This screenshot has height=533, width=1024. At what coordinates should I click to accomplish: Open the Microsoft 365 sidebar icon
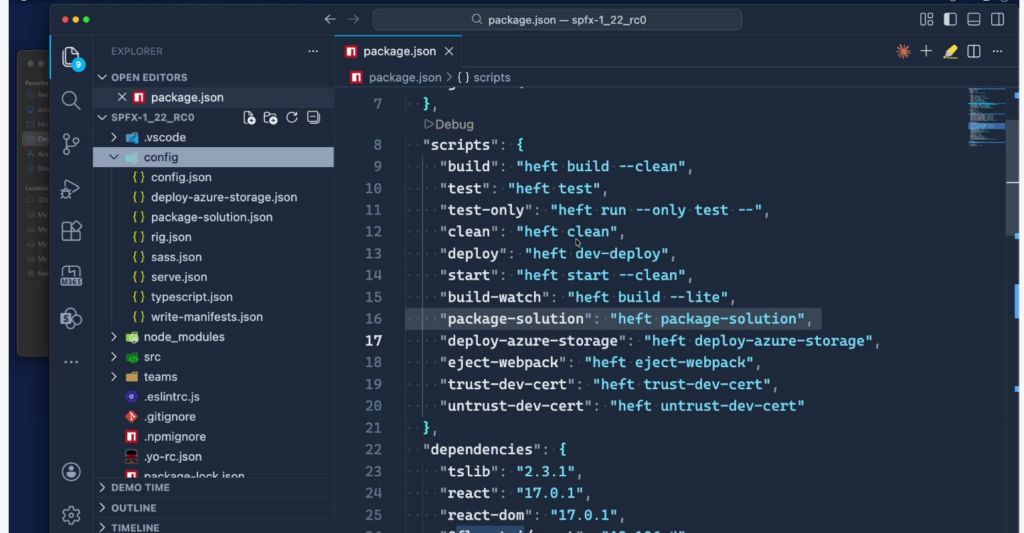[71, 275]
